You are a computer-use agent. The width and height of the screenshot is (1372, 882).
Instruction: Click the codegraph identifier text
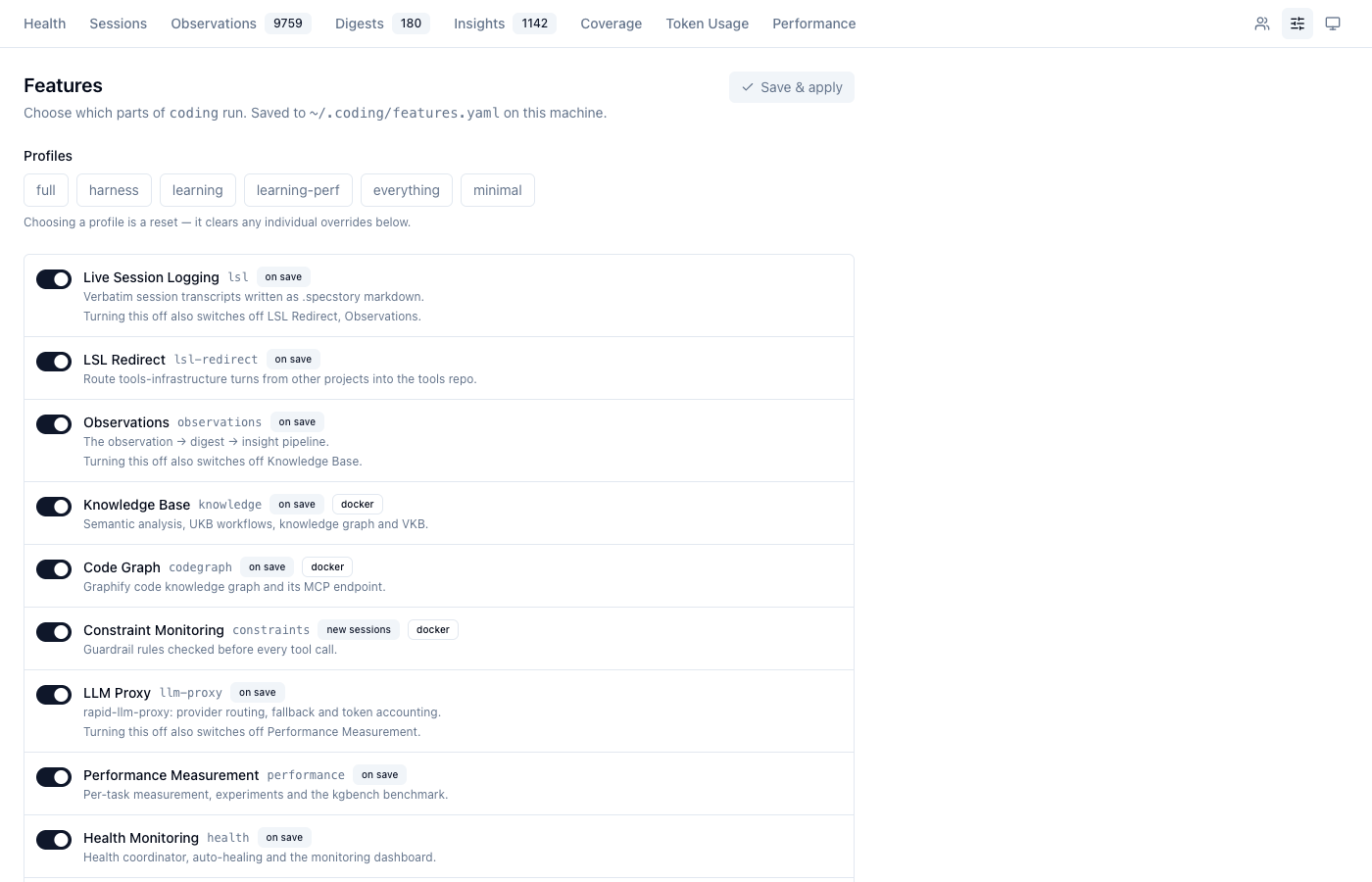point(200,567)
